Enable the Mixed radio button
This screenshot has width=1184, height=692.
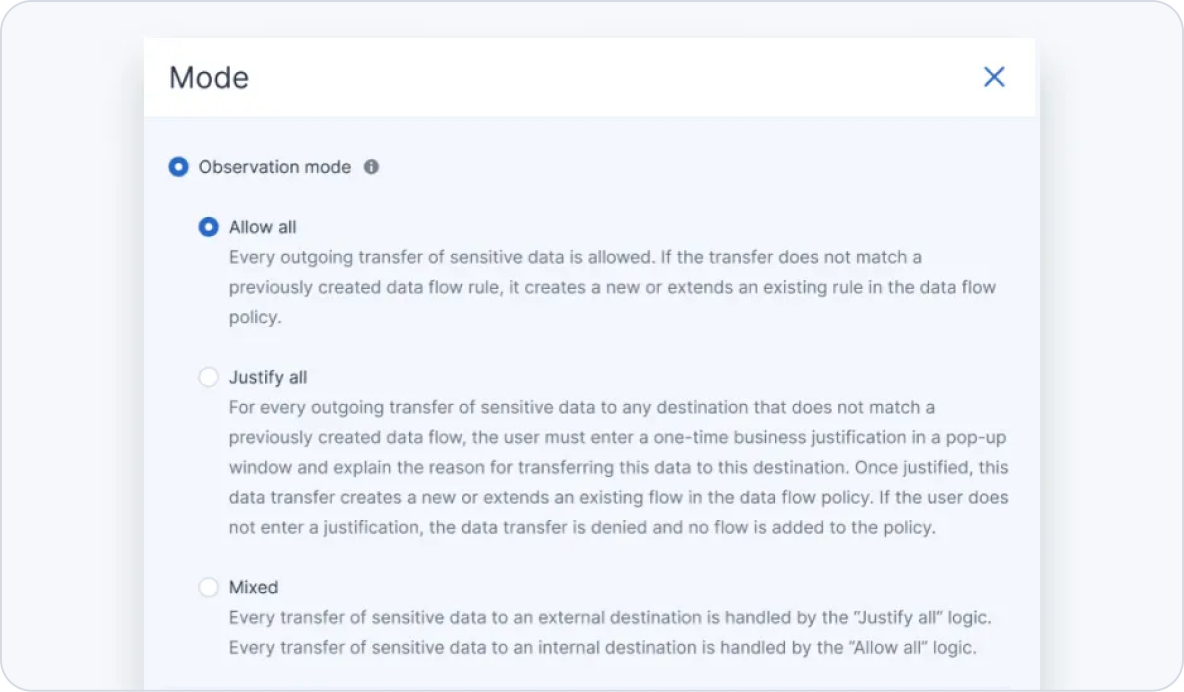coord(208,587)
